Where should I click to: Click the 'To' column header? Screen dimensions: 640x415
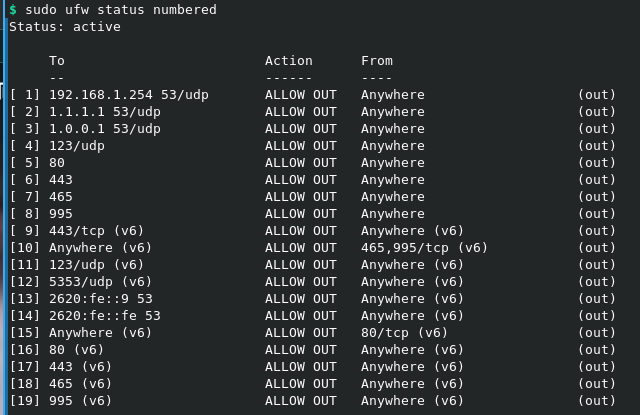[x=56, y=61]
